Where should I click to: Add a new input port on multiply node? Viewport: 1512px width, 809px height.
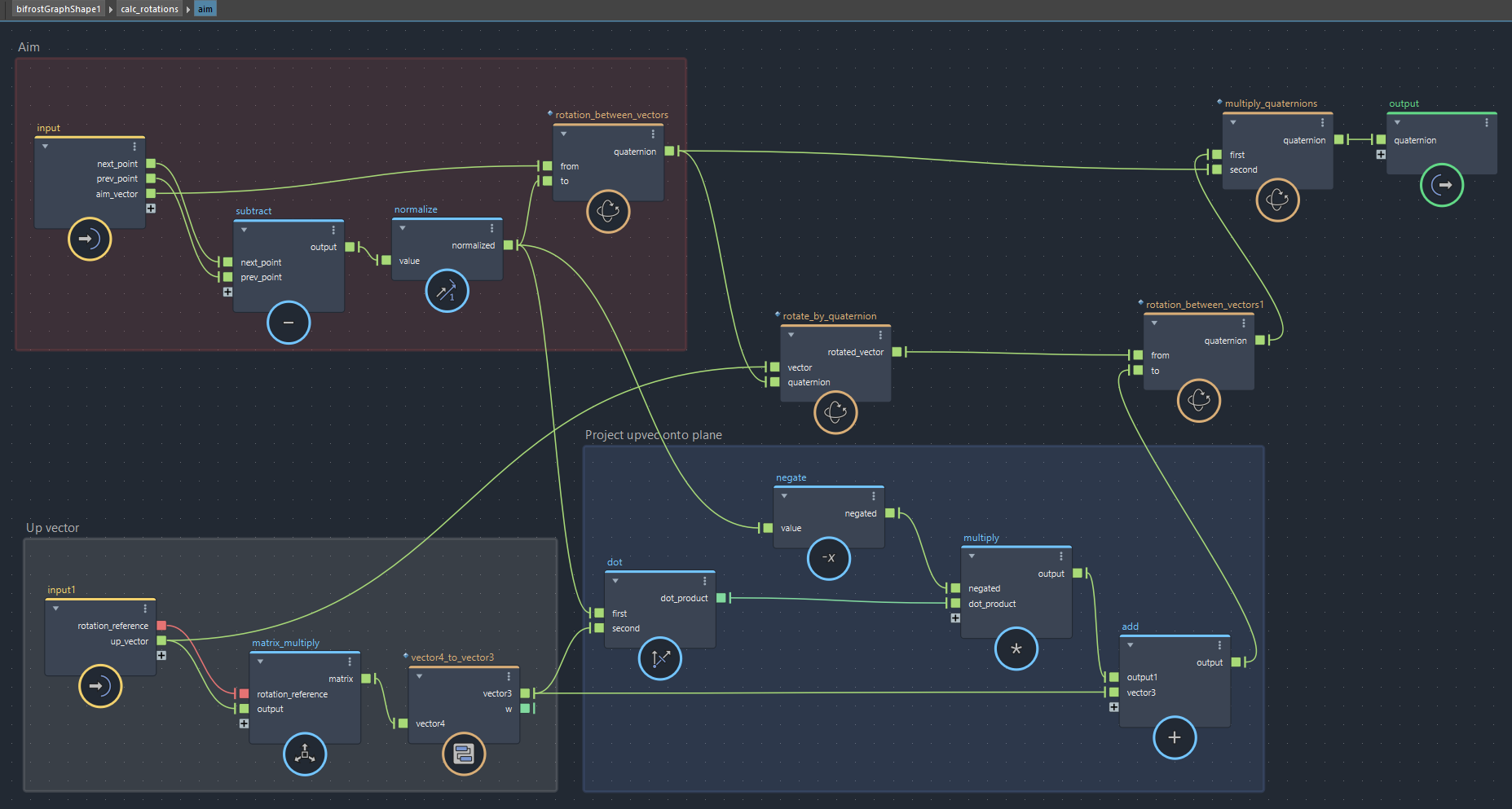coord(955,618)
